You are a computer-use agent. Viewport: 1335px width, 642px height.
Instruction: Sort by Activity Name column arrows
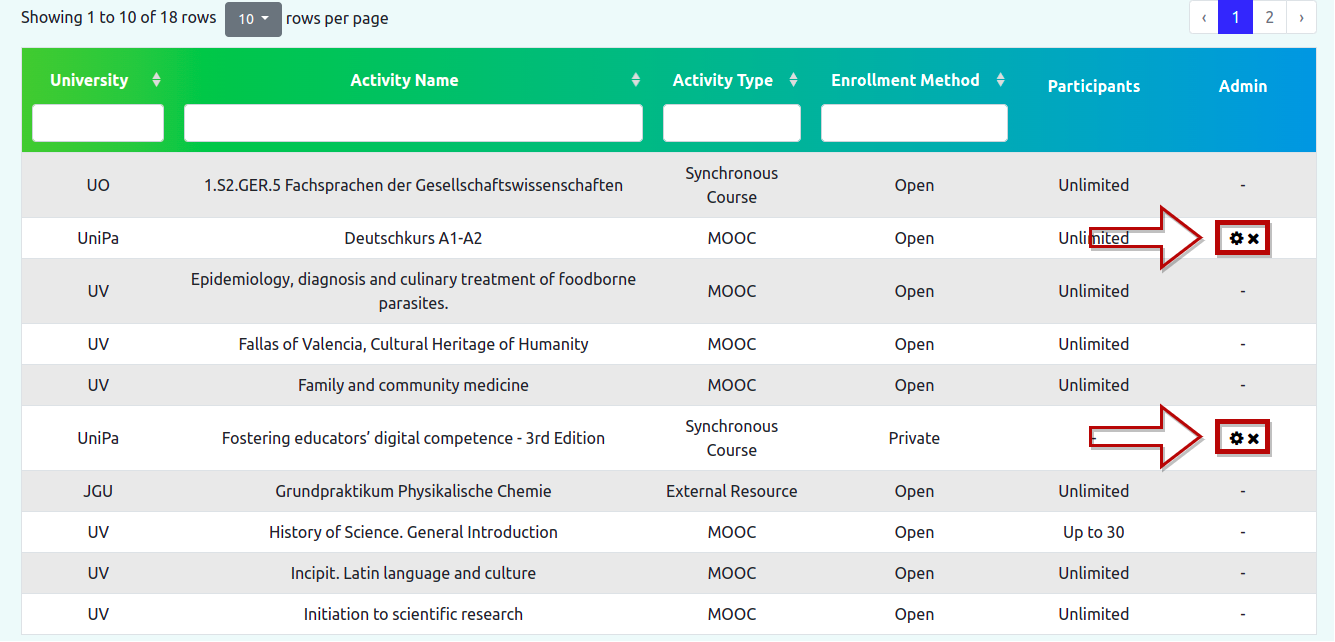pyautogui.click(x=636, y=80)
